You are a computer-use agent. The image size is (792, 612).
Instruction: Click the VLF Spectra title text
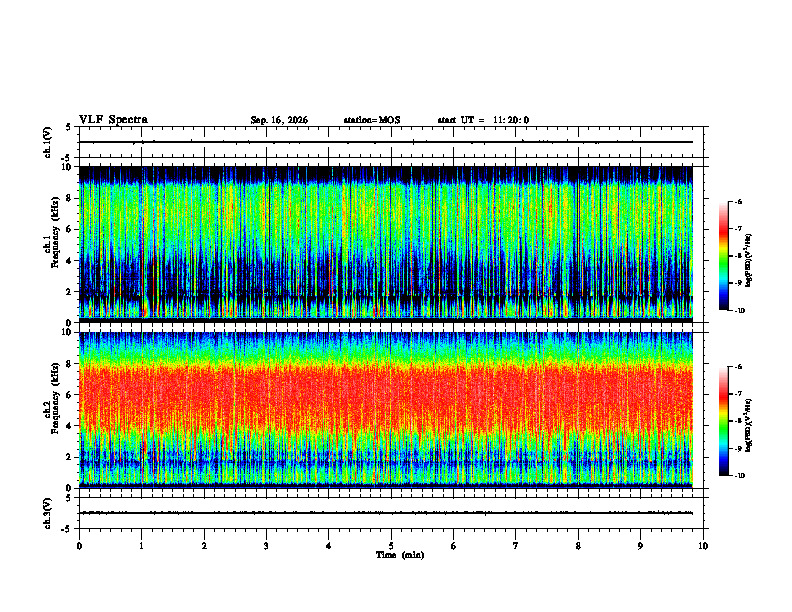point(113,120)
